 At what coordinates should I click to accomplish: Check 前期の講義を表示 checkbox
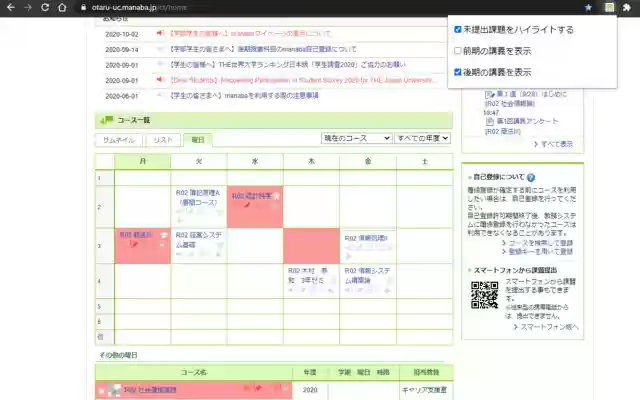tap(458, 51)
